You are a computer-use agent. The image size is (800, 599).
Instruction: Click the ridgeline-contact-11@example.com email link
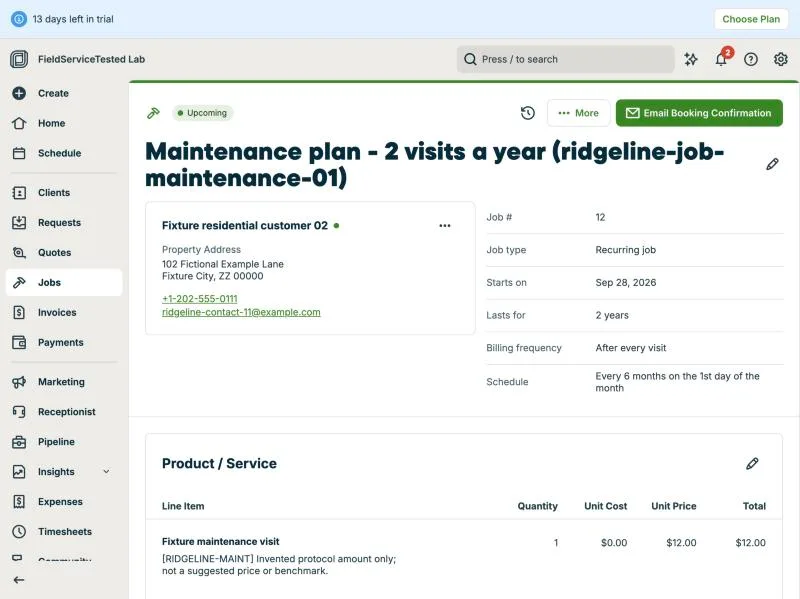point(241,312)
